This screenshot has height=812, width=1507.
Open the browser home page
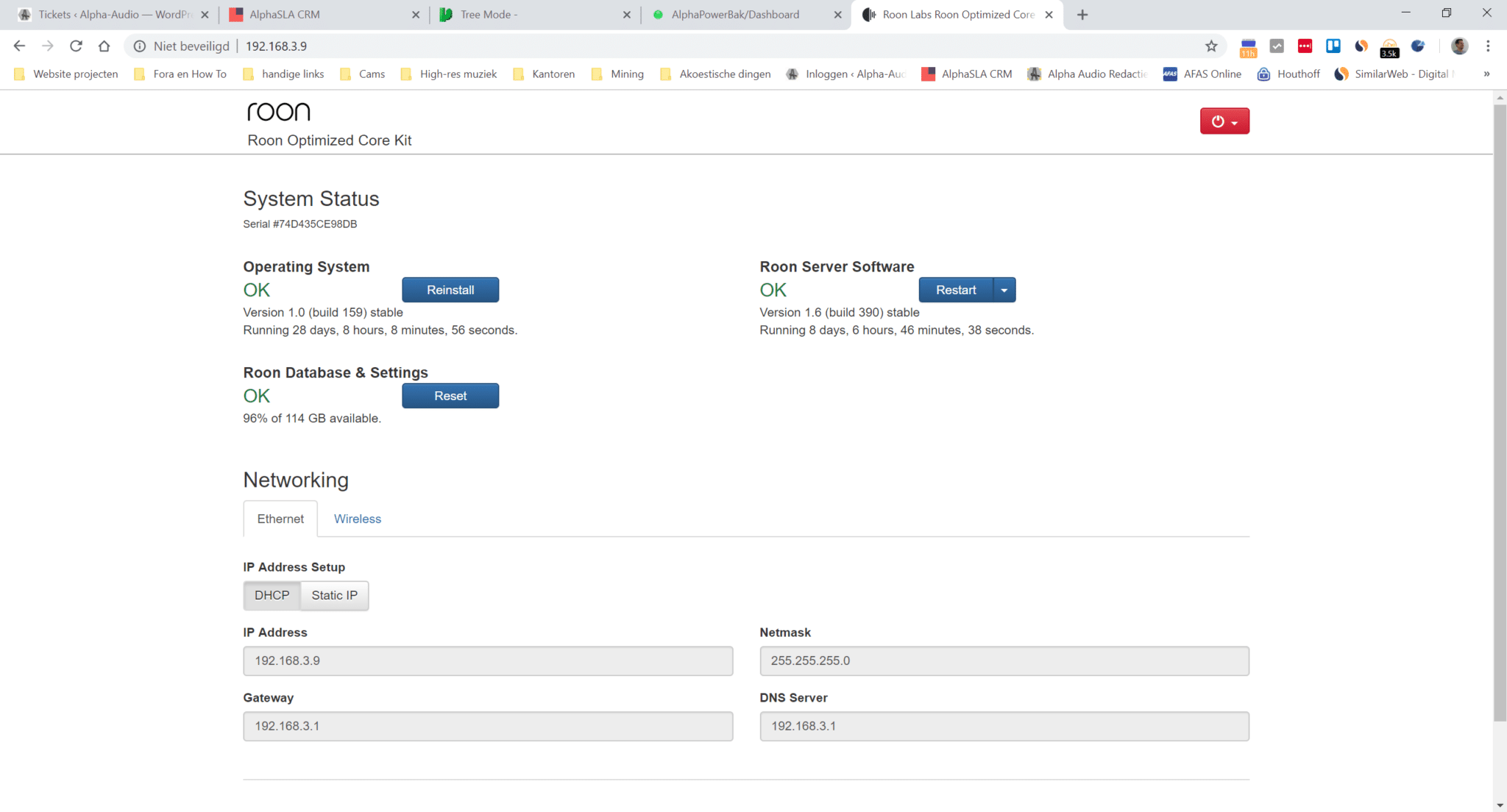(104, 46)
